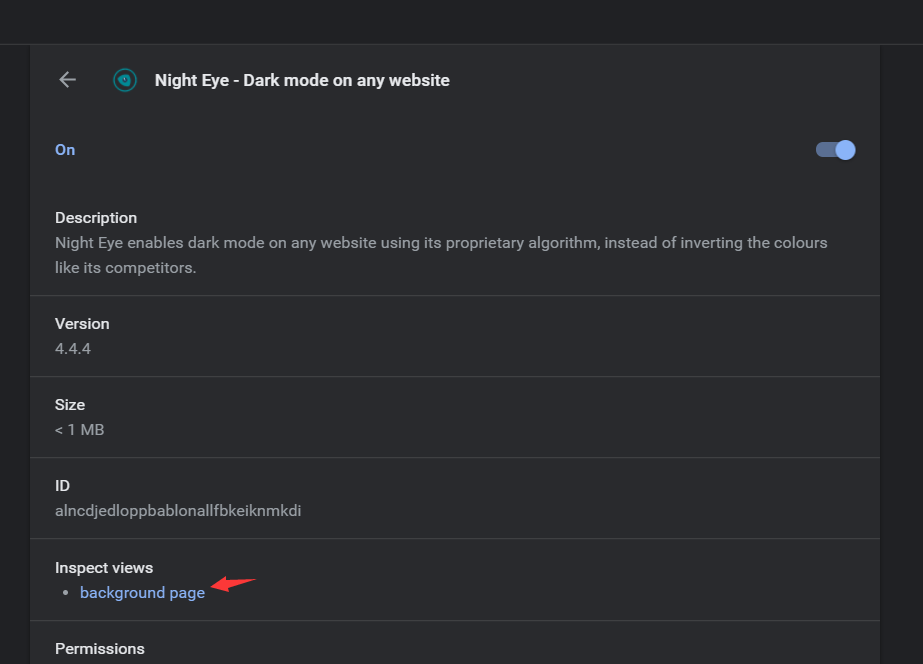Click the "< 1 MB" size value
Viewport: 923px width, 664px height.
tap(80, 430)
